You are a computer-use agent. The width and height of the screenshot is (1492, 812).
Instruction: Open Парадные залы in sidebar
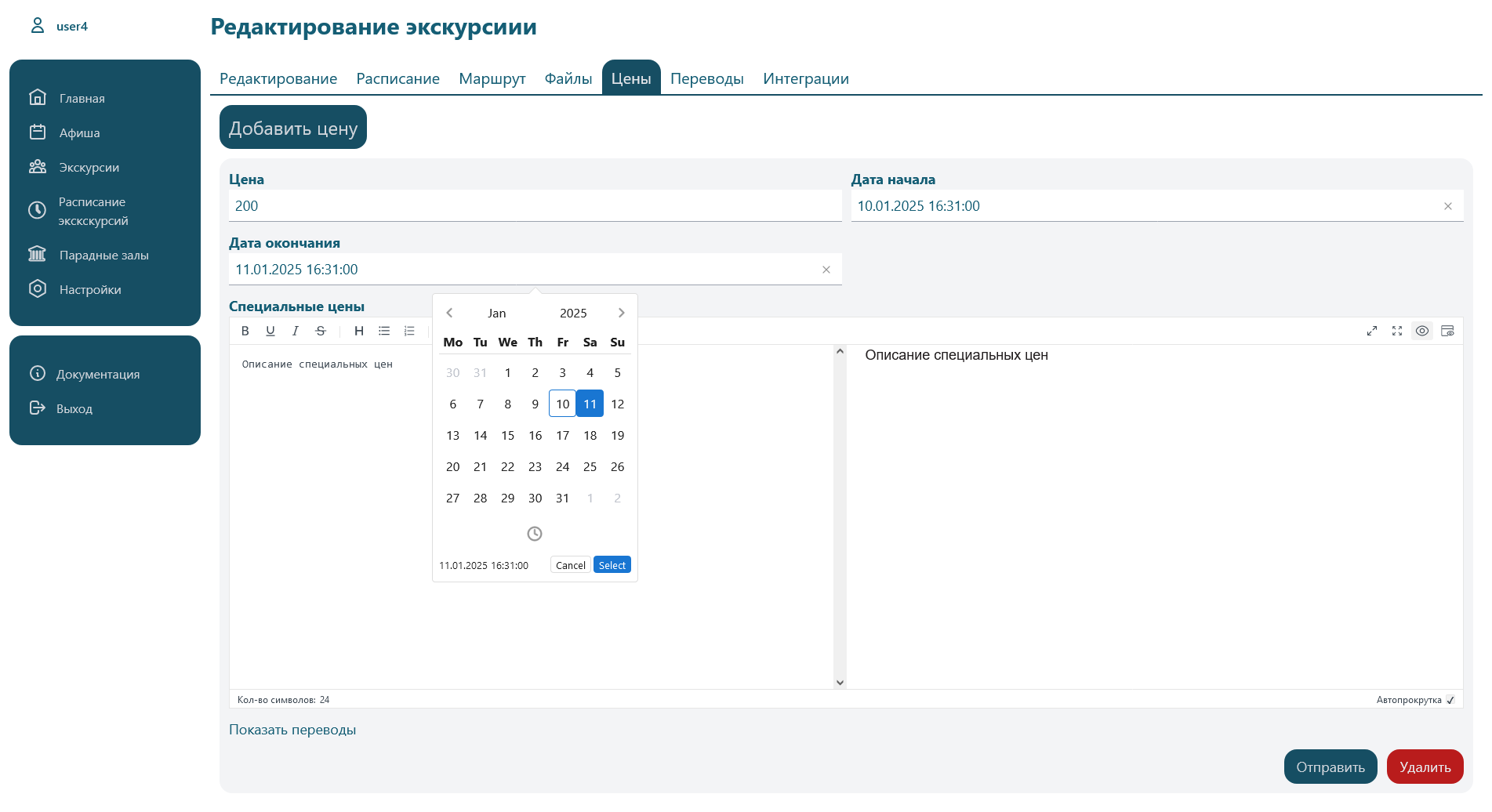click(103, 255)
